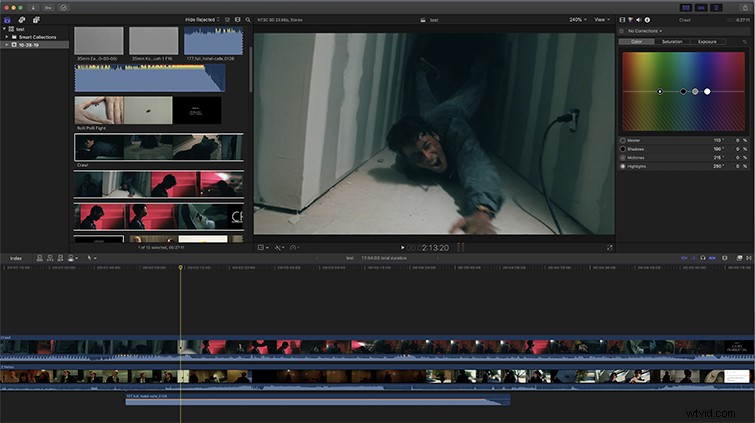Toggle the Browser panel visibility

(x=686, y=8)
